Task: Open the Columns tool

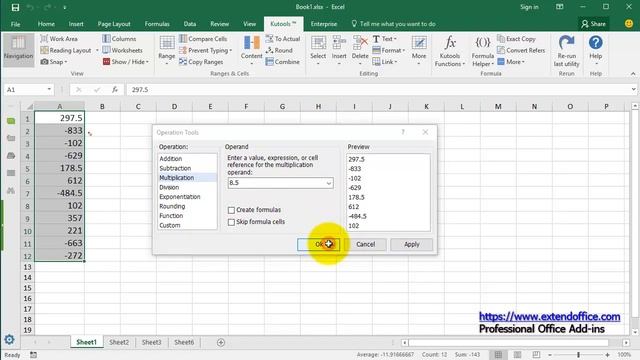Action: (x=119, y=39)
